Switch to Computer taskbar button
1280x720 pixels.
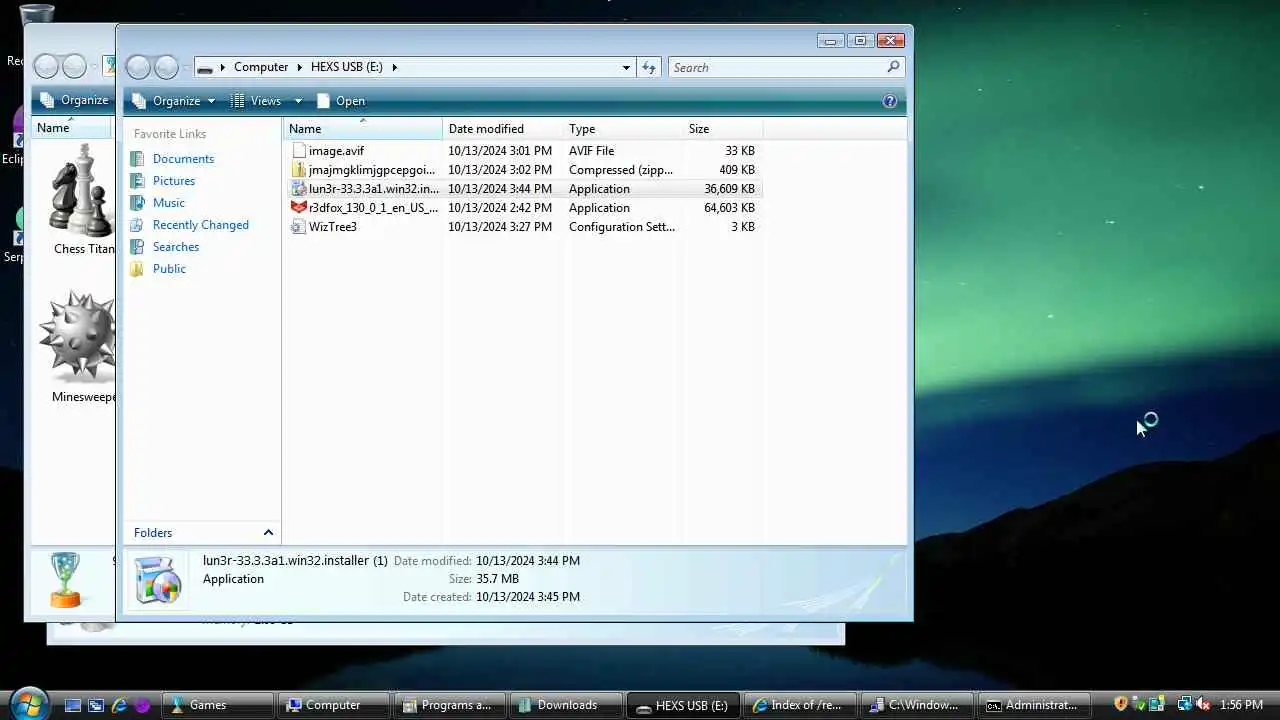click(x=332, y=705)
